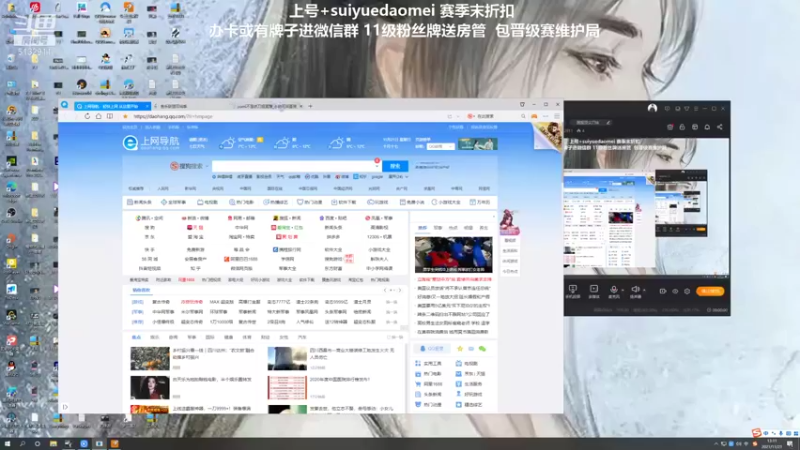Go to next page in game links section
The height and width of the screenshot is (450, 800).
point(399,290)
